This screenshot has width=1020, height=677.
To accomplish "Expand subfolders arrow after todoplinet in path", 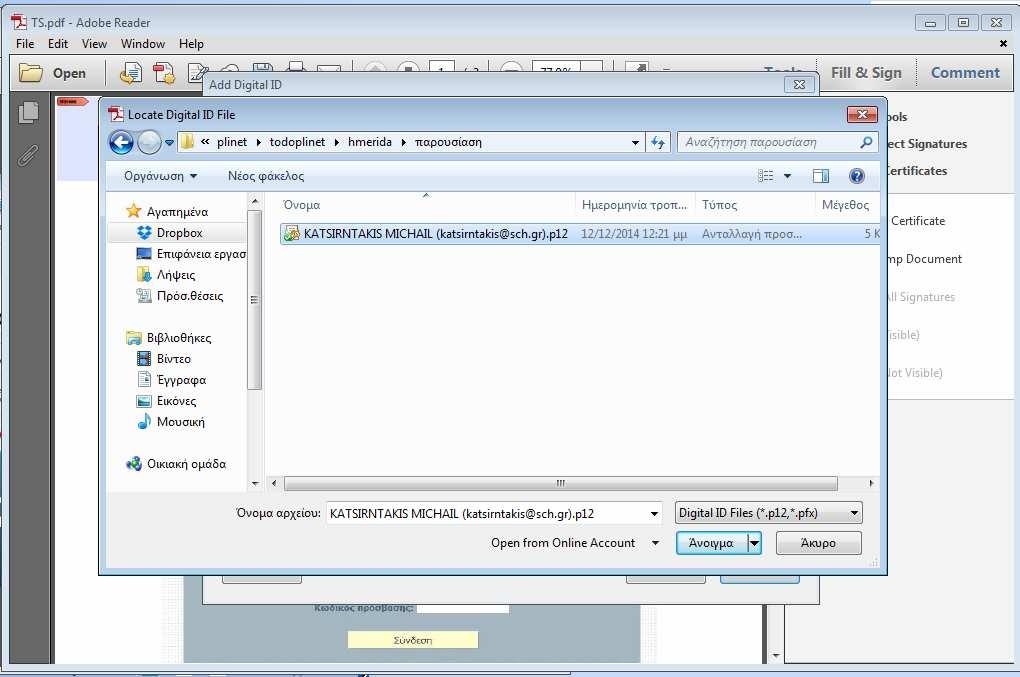I will 336,142.
